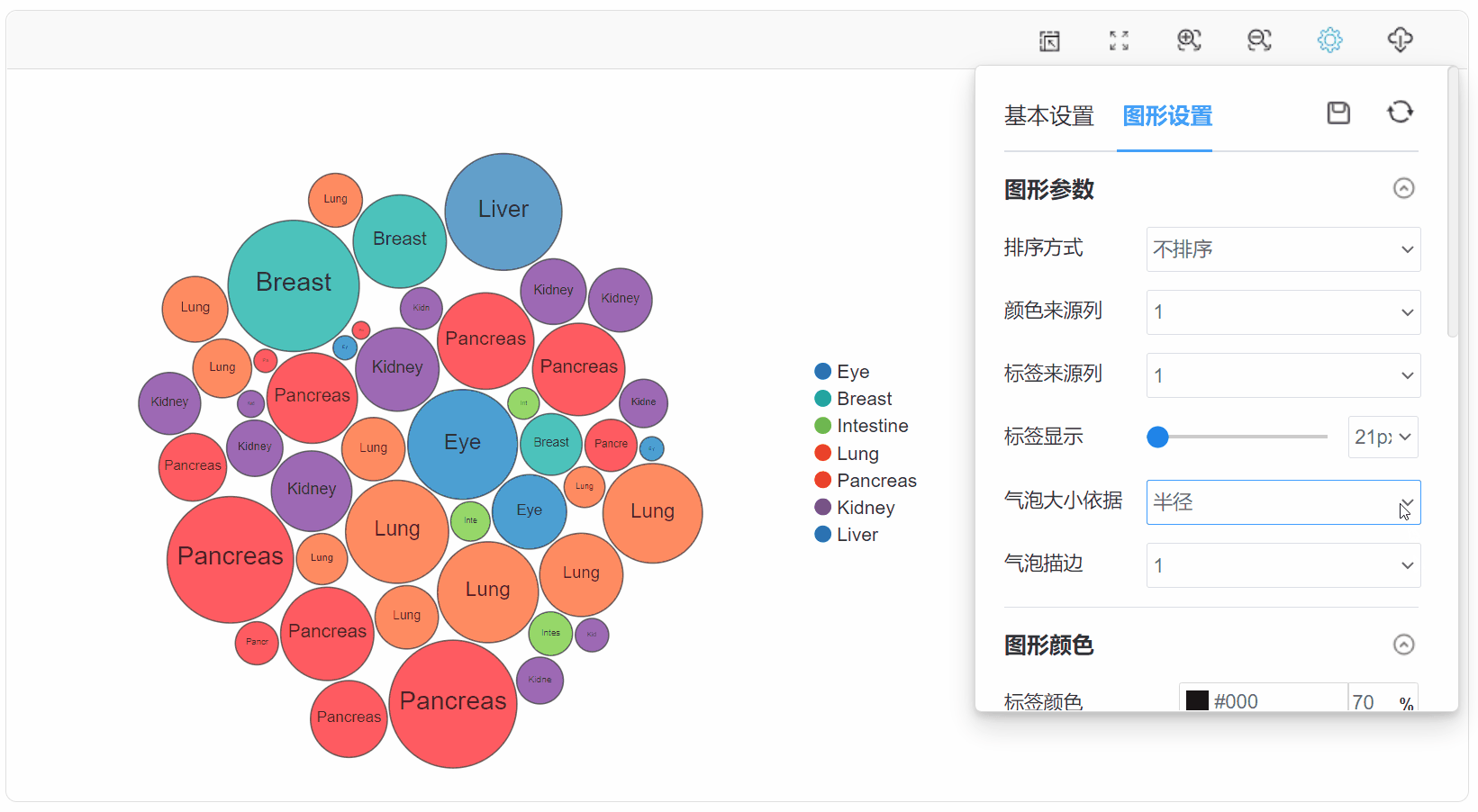Screen dimensions: 1478x812
Task: Open the 标签来源列 dropdown
Action: pyautogui.click(x=1283, y=375)
